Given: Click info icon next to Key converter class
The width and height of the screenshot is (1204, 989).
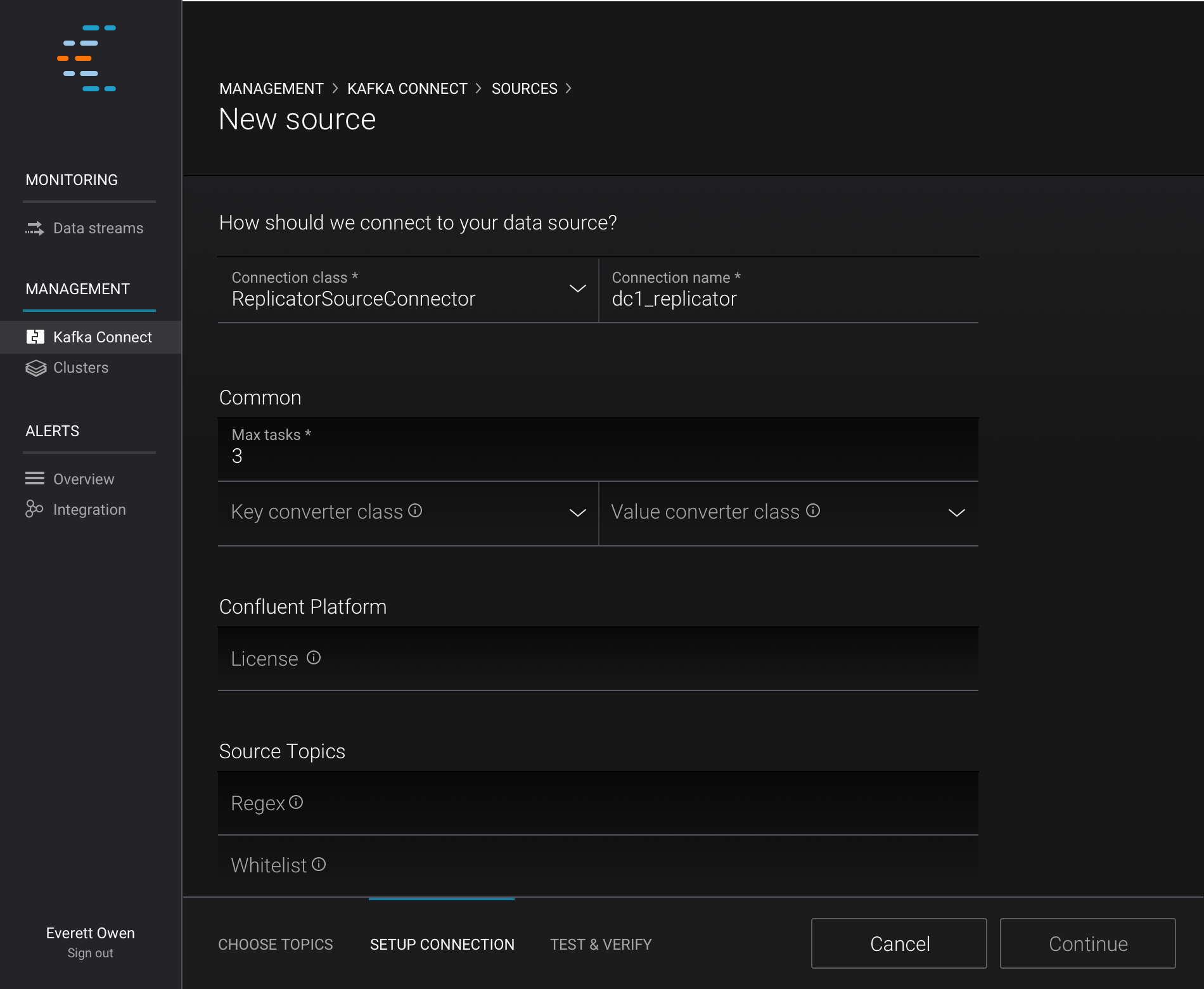Looking at the screenshot, I should 415,511.
